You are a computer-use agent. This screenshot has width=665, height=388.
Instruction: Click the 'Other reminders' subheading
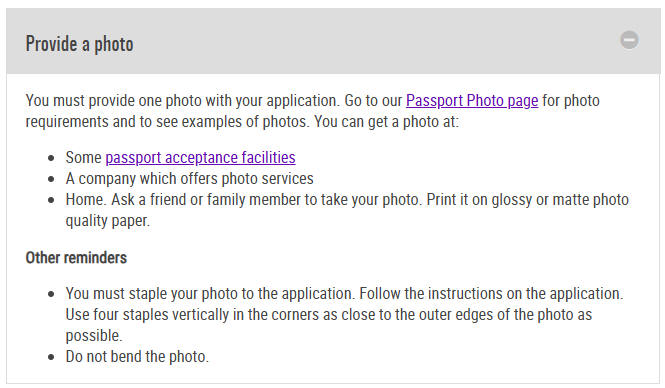76,258
